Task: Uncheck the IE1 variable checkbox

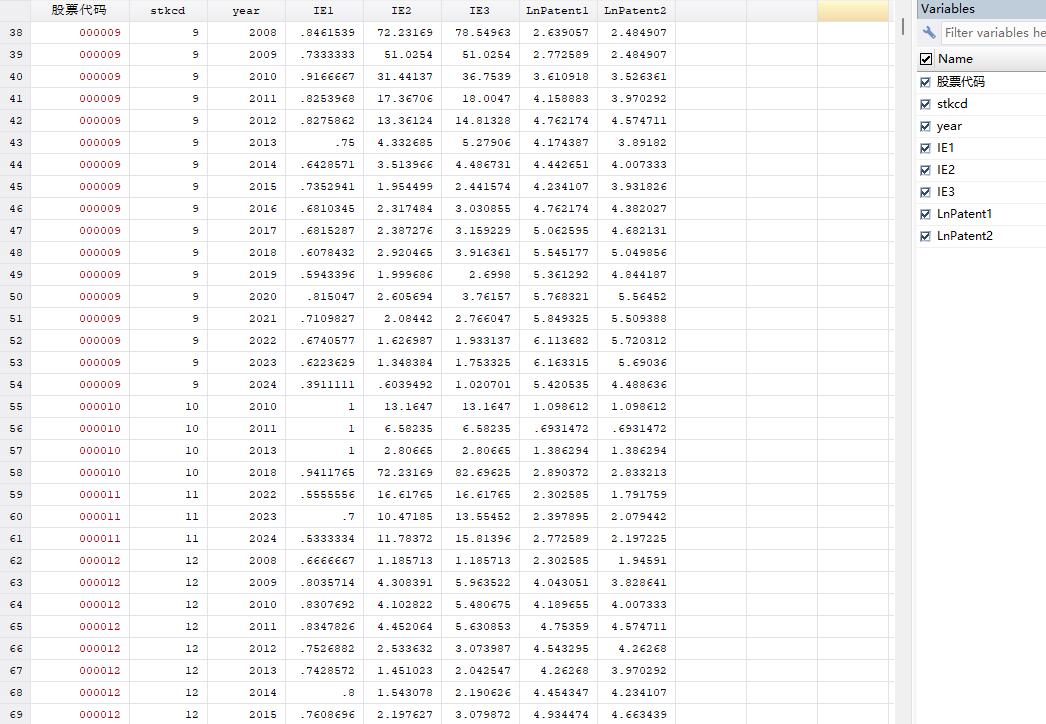Action: 925,148
